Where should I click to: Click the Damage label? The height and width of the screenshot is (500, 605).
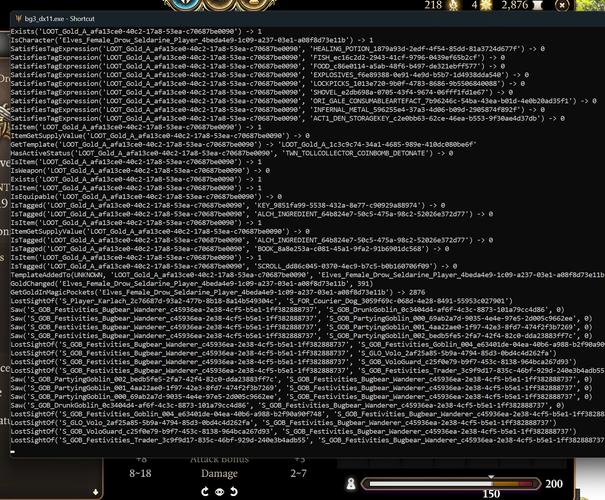(219, 473)
